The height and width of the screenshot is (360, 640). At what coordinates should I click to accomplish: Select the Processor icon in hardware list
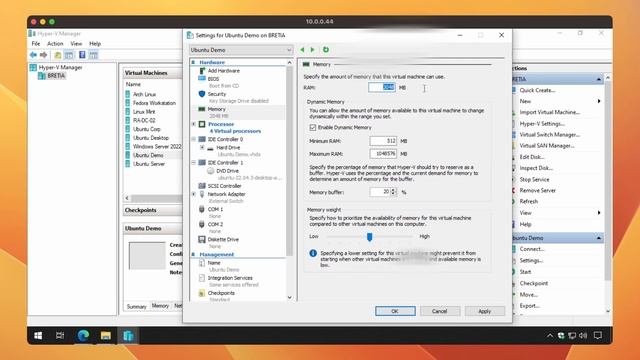(202, 124)
